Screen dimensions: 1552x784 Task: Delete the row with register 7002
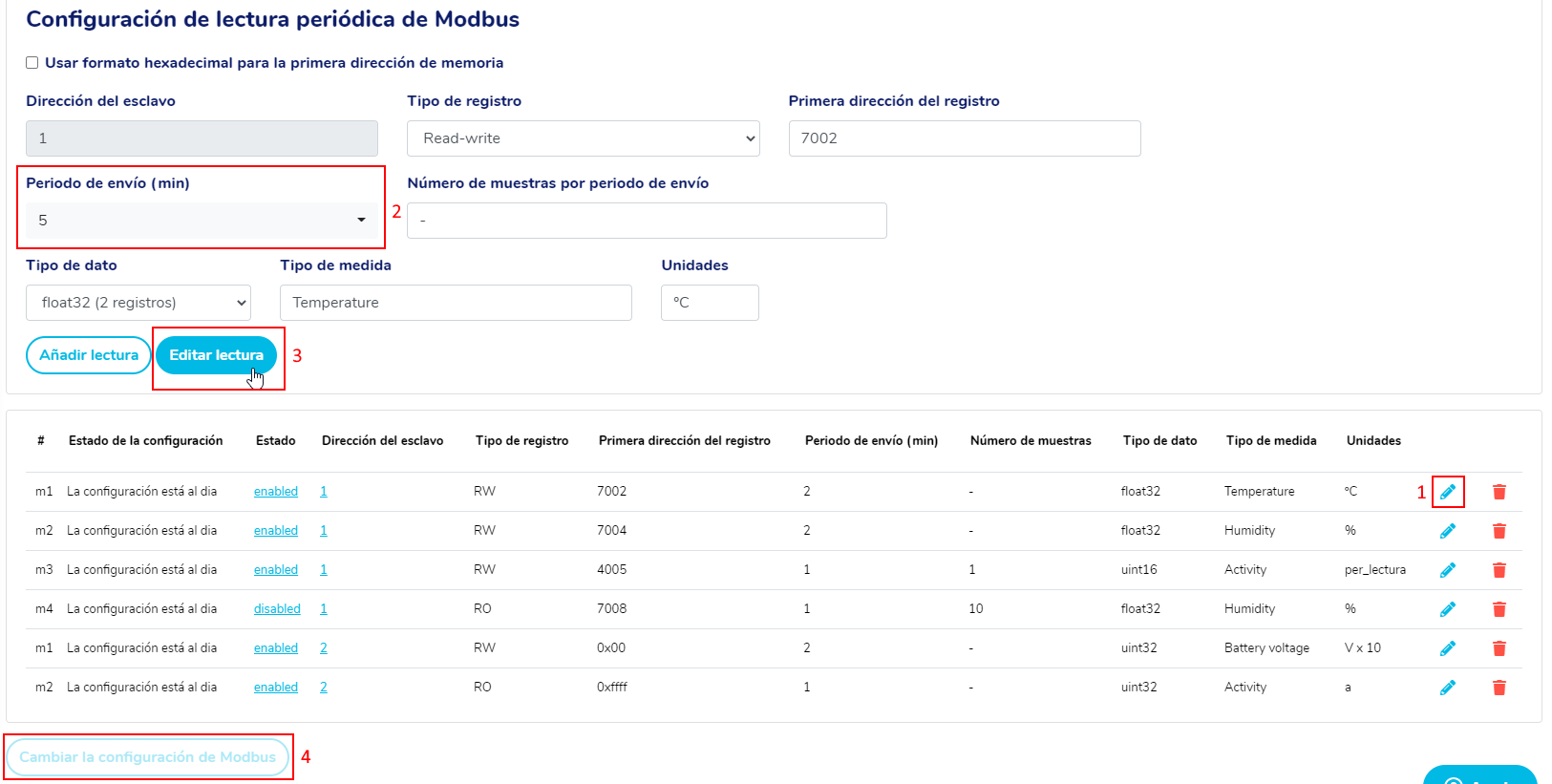tap(1499, 492)
